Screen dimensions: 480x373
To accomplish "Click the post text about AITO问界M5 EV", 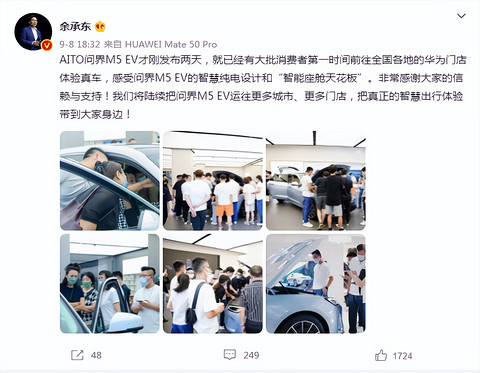I will 263,87.
